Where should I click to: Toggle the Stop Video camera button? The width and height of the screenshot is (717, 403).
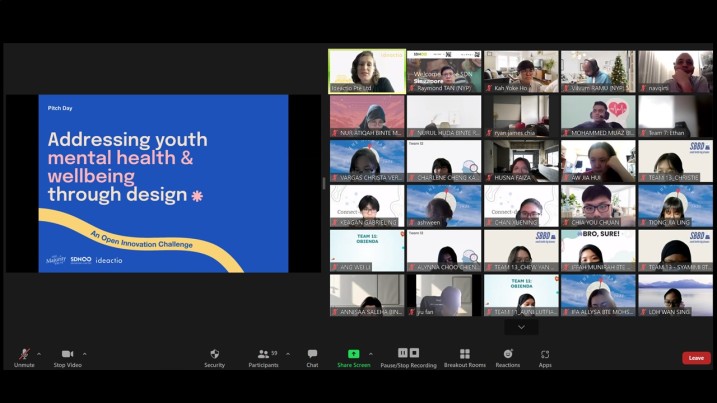tap(67, 354)
